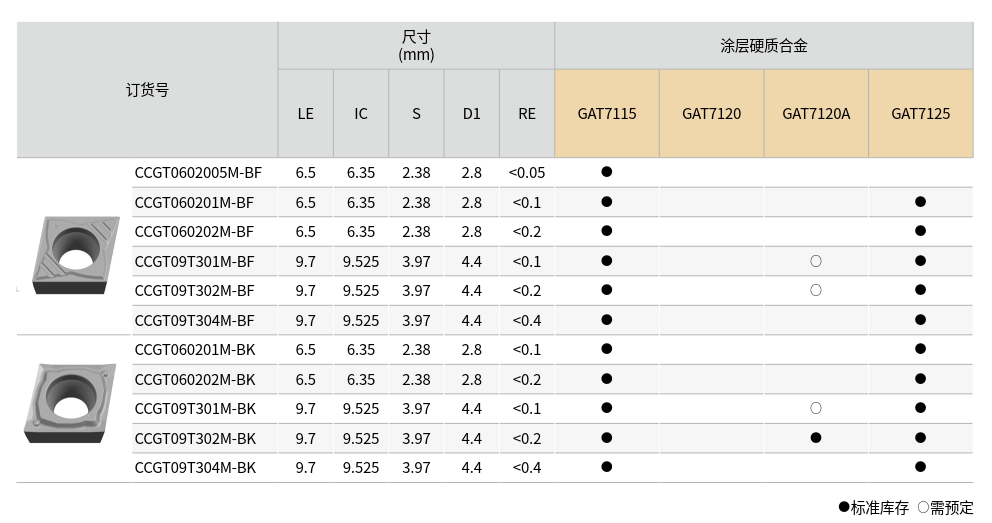The height and width of the screenshot is (523, 992).
Task: Click the standard stock legend filled dot
Action: (x=844, y=507)
